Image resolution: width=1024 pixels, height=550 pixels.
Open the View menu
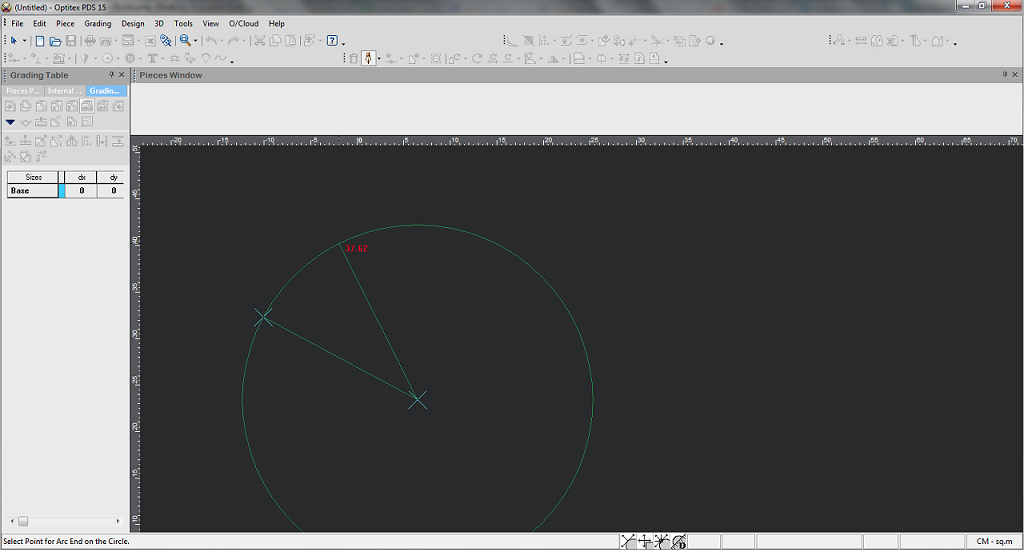point(210,24)
